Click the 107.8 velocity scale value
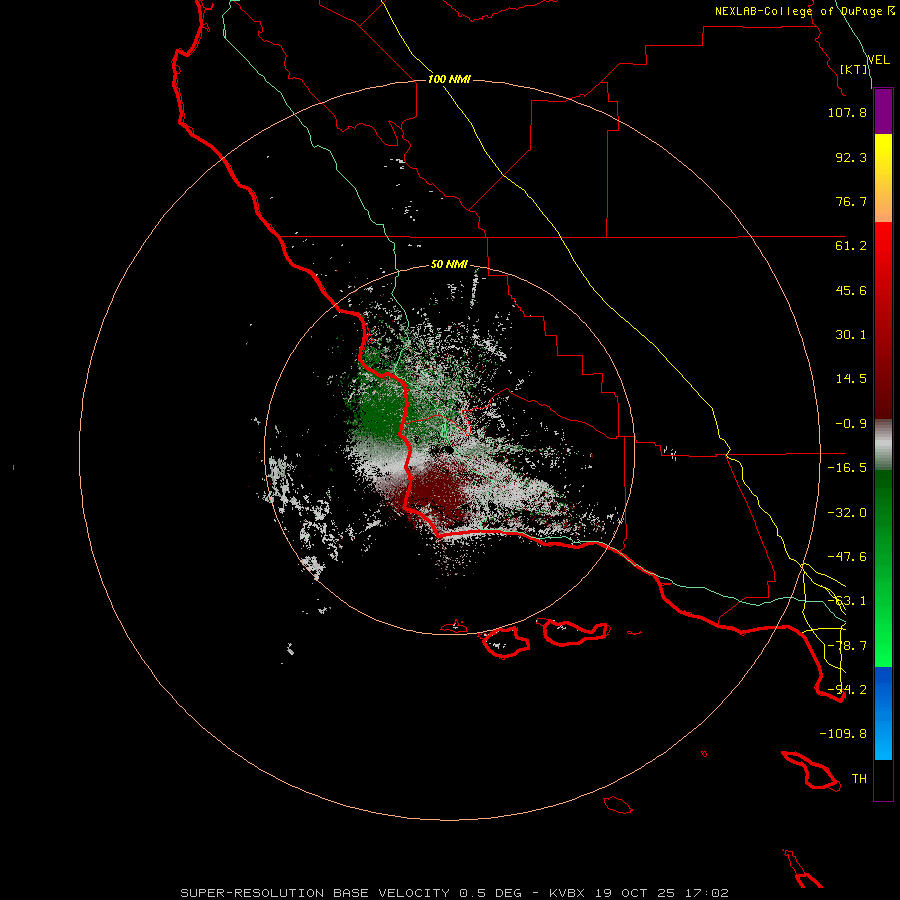 click(847, 112)
